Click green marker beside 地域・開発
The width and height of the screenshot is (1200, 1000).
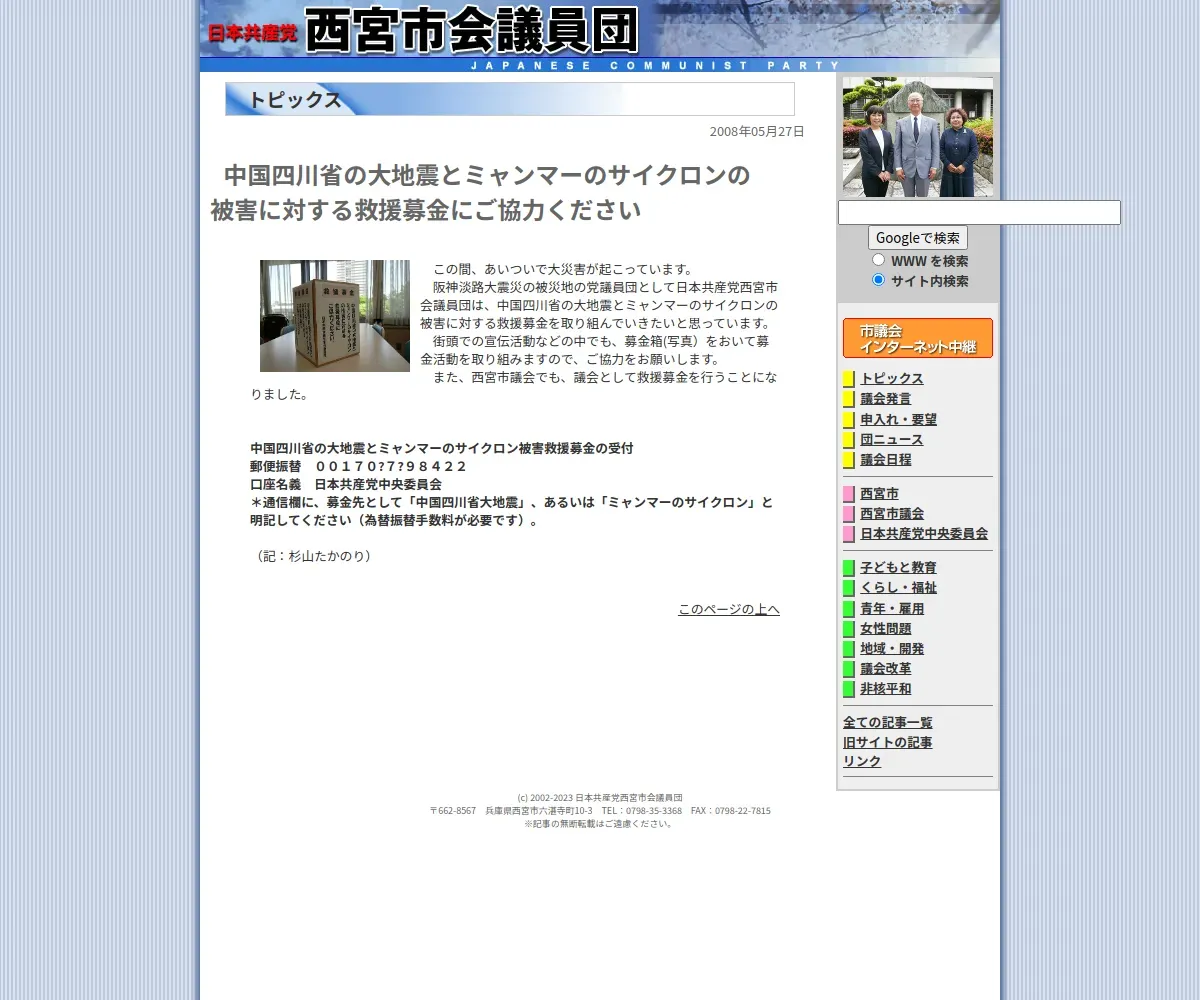849,649
